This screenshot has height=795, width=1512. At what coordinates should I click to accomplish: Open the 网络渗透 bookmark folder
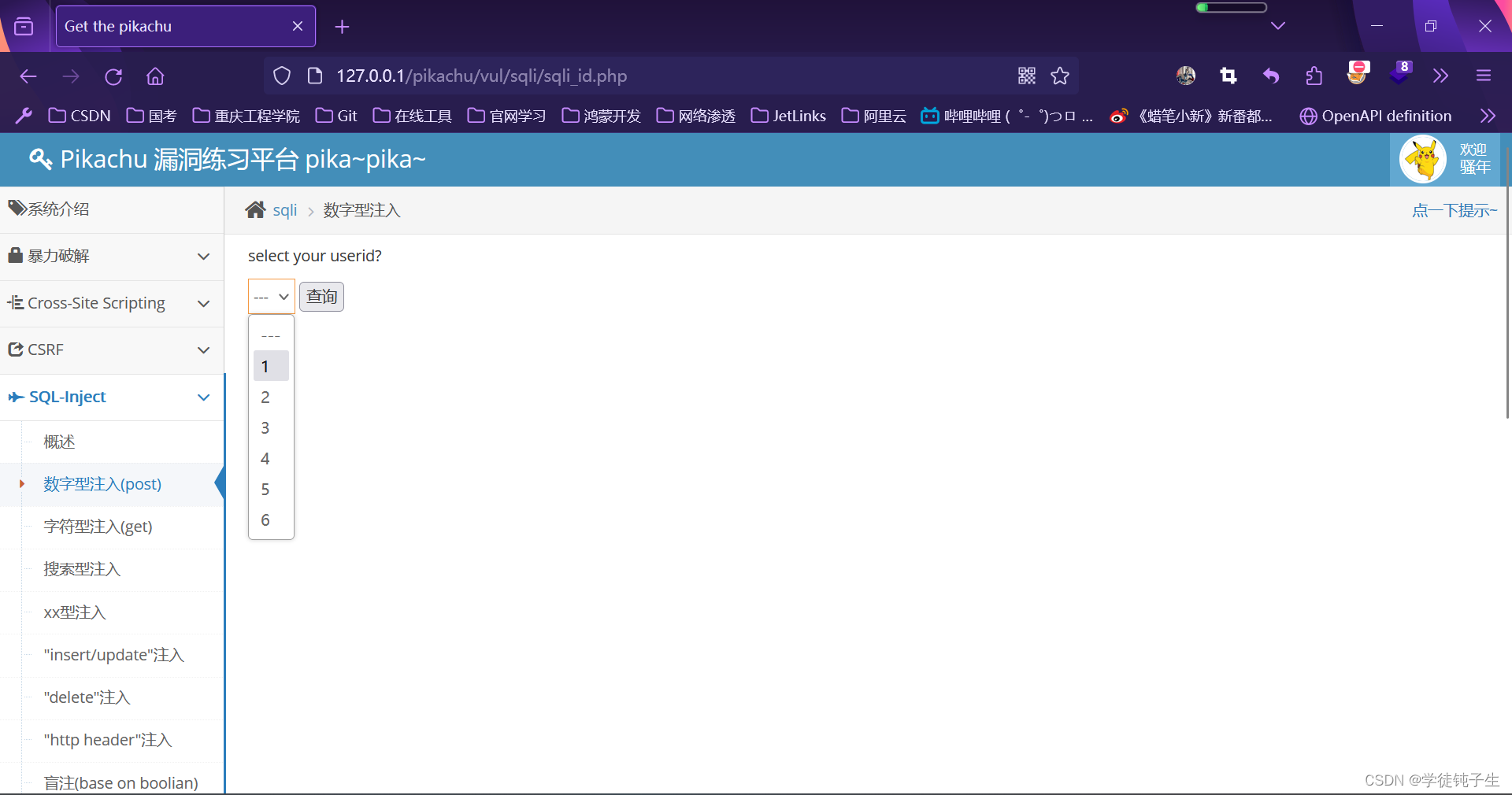(x=696, y=116)
